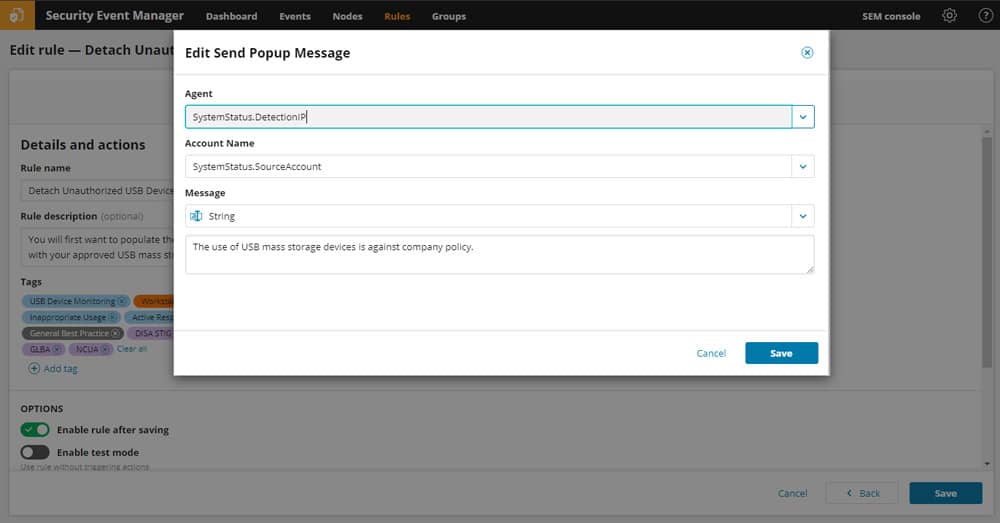Open the Dashboard menu tab
Viewport: 1000px width, 523px height.
pos(232,16)
